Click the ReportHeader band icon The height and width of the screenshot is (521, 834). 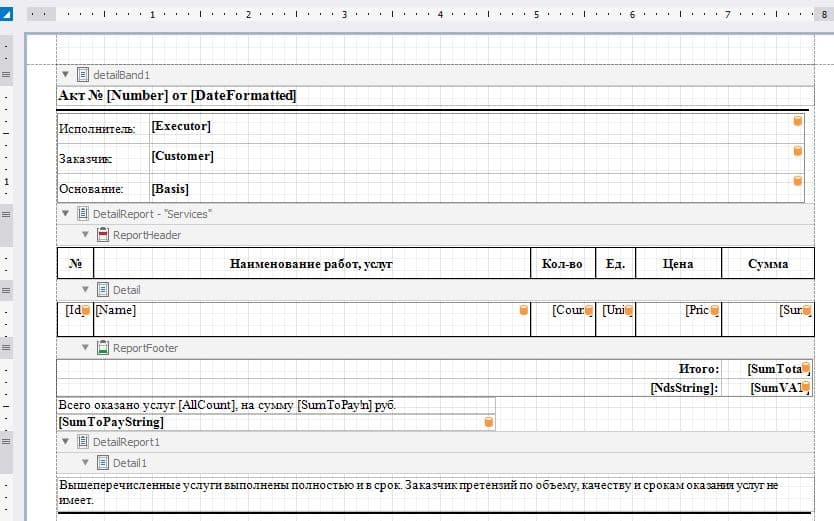click(103, 235)
